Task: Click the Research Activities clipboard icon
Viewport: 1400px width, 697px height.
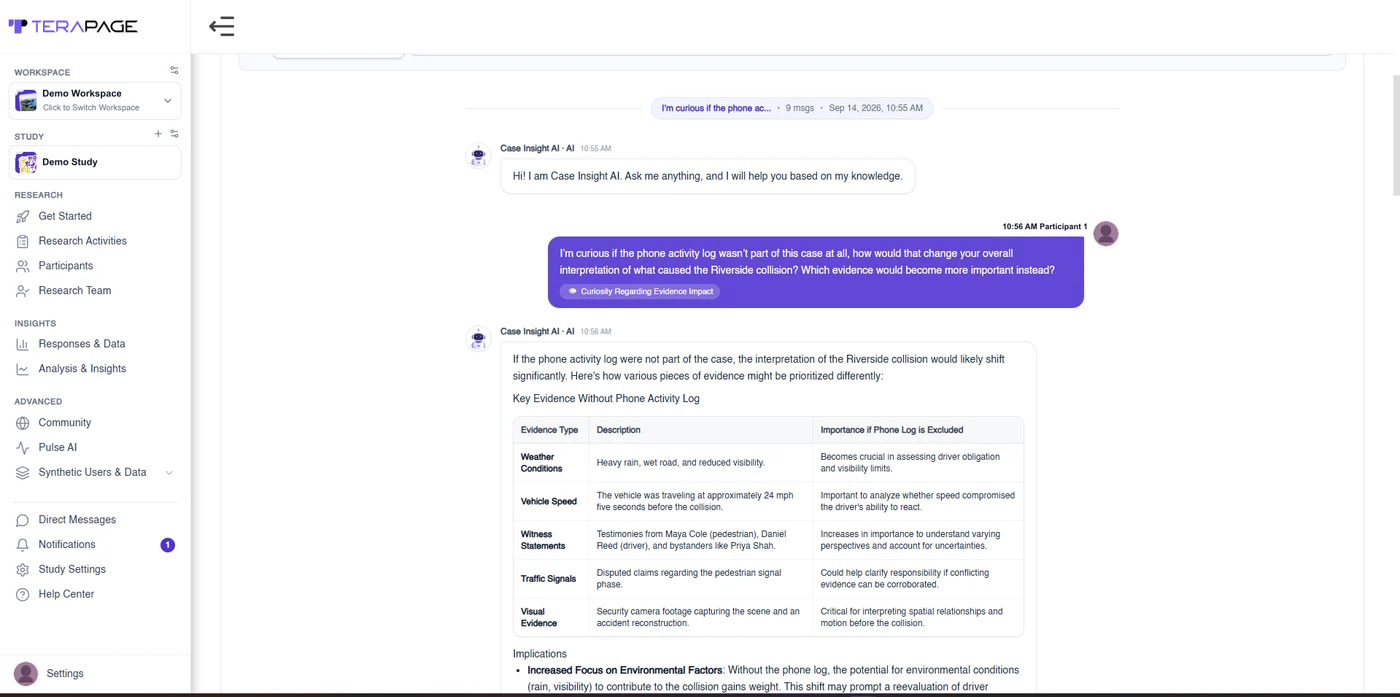Action: (23, 241)
